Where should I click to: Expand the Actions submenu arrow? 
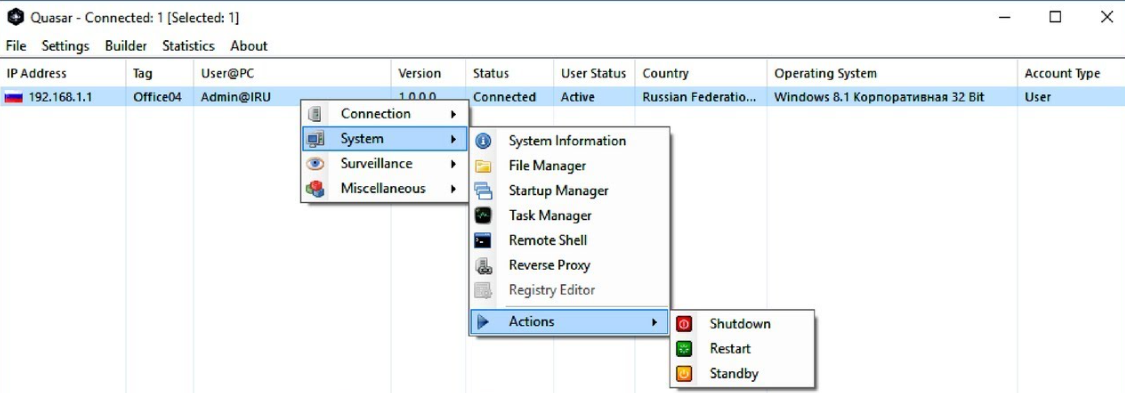(x=654, y=322)
